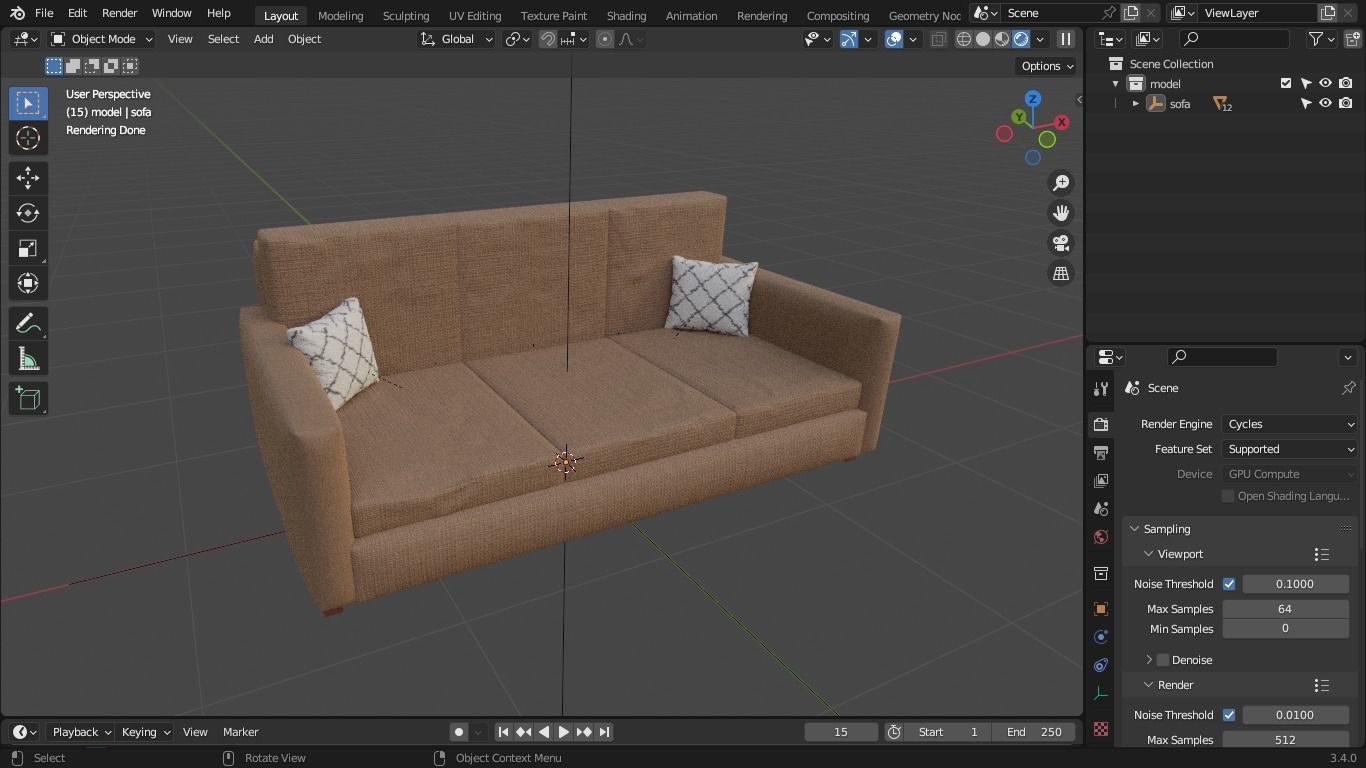Switch to rendered viewport shading
The image size is (1366, 768).
click(1021, 39)
